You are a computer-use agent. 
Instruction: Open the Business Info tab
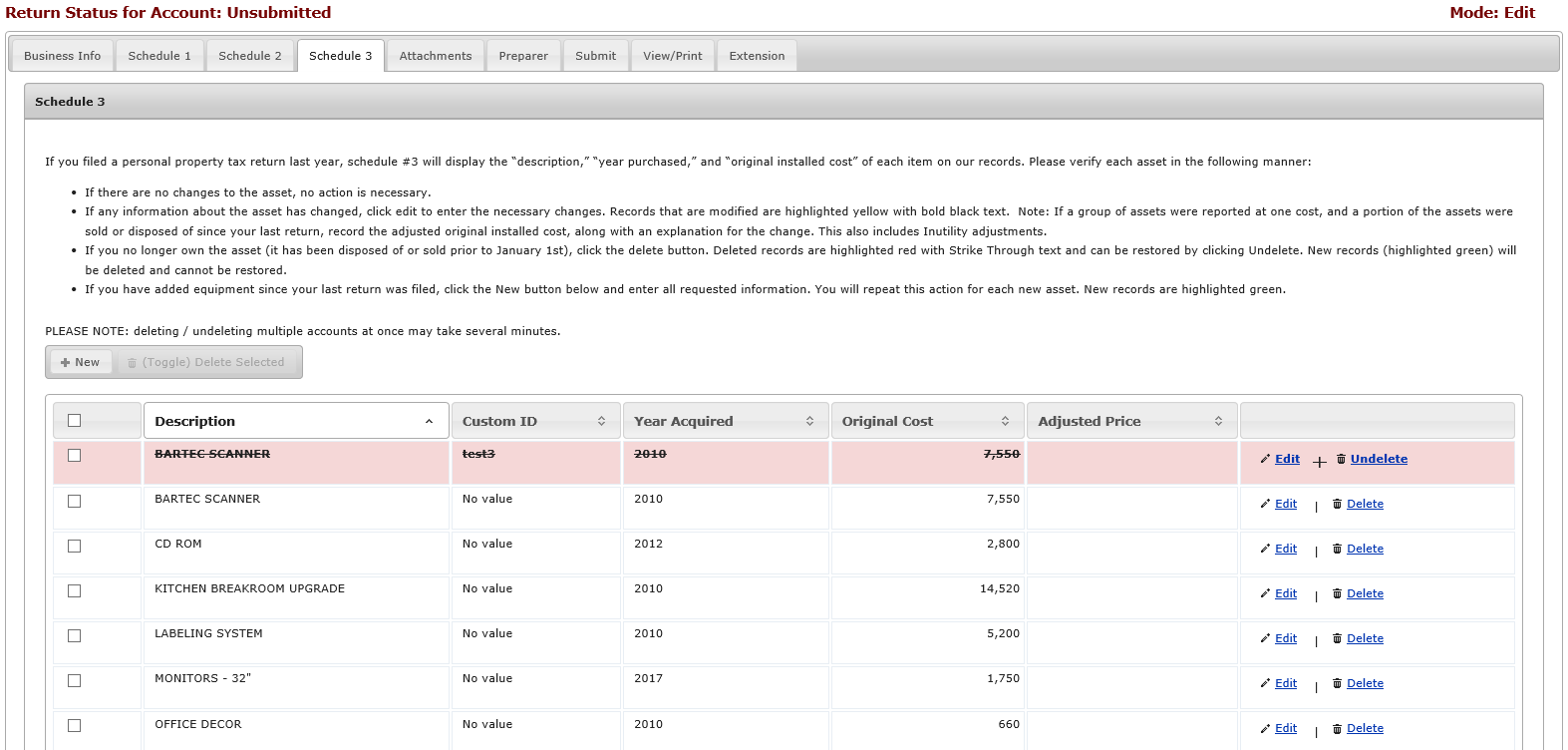[62, 56]
